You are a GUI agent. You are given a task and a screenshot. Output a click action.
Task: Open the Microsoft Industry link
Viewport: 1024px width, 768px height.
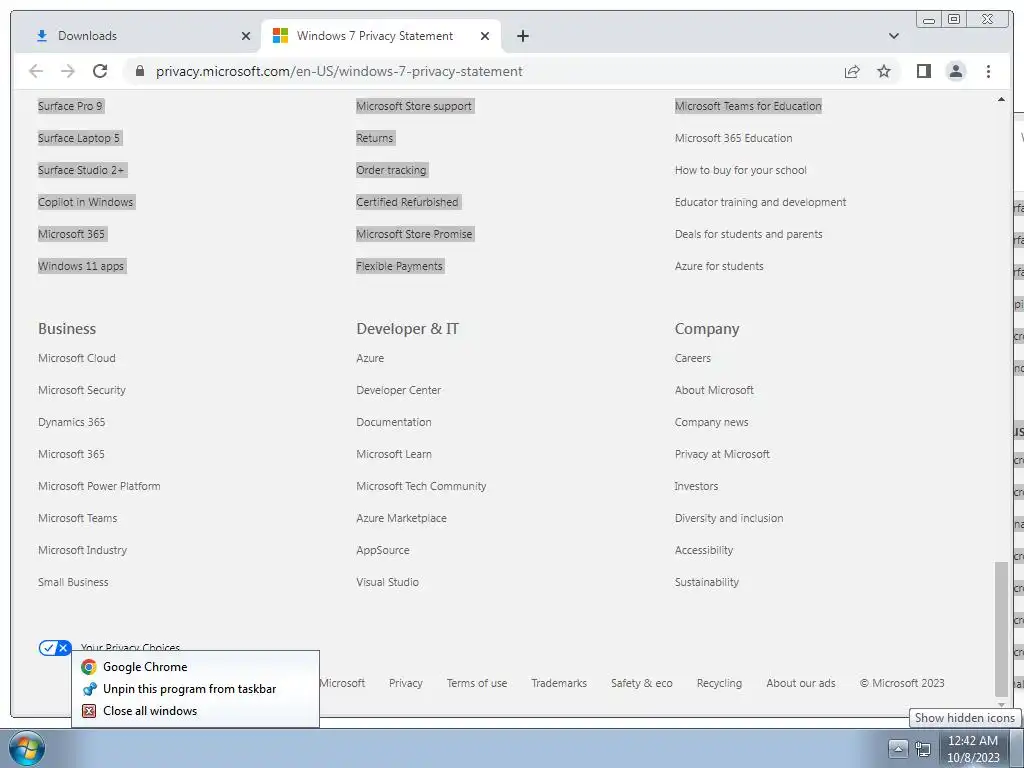[82, 550]
